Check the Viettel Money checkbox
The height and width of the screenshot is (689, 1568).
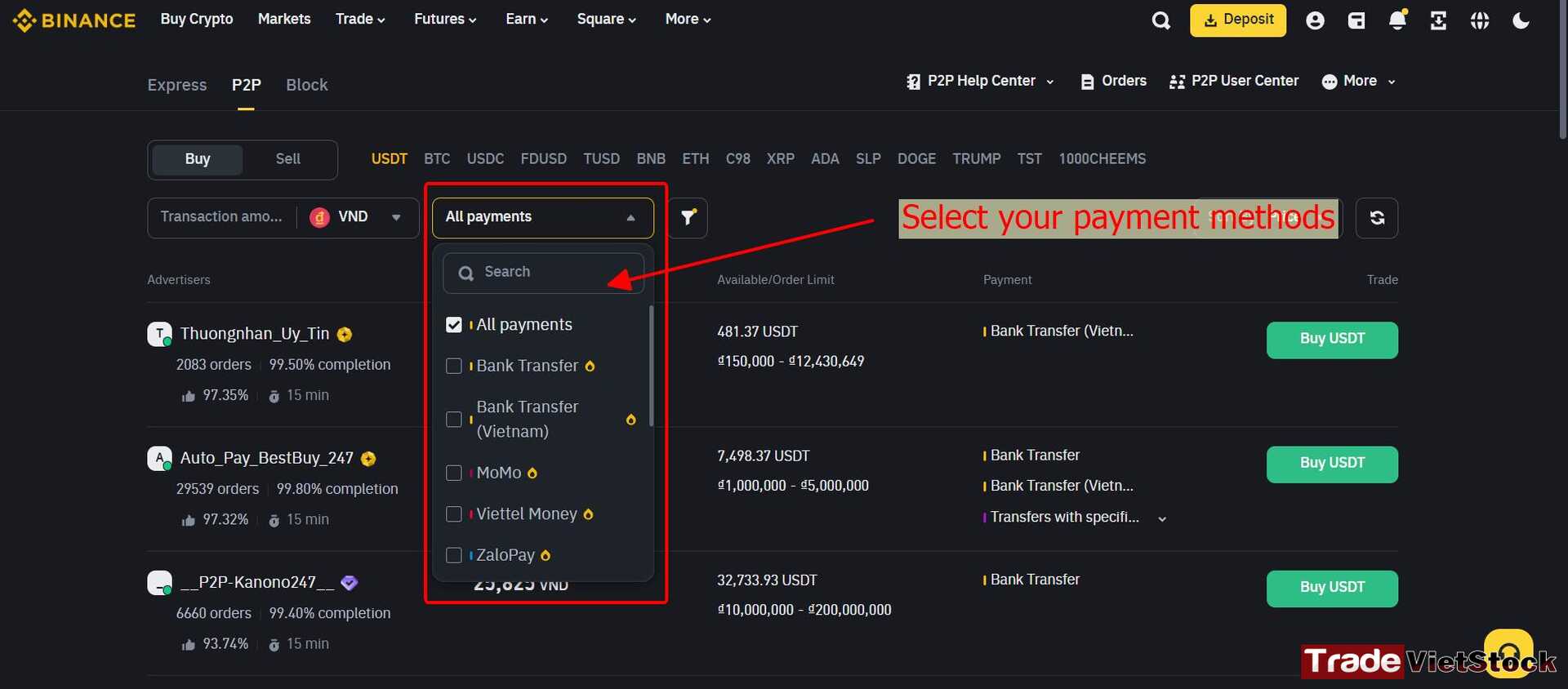click(x=454, y=514)
